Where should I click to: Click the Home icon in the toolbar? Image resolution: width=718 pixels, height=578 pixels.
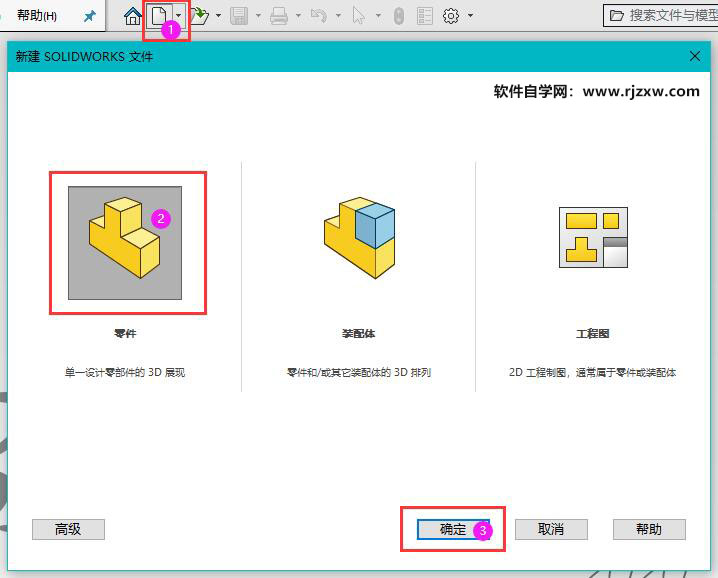point(133,16)
